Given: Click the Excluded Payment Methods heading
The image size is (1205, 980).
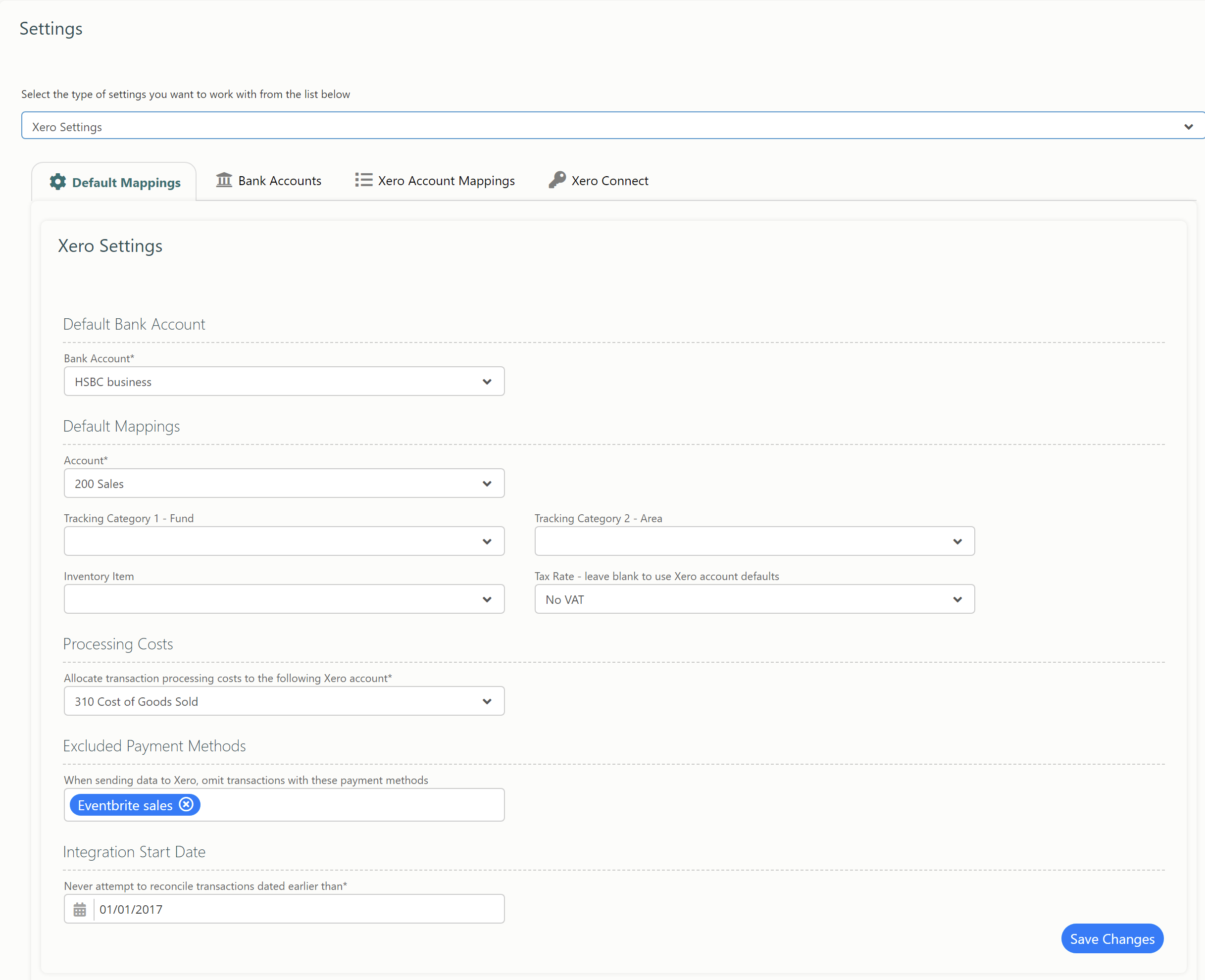Looking at the screenshot, I should coord(154,746).
